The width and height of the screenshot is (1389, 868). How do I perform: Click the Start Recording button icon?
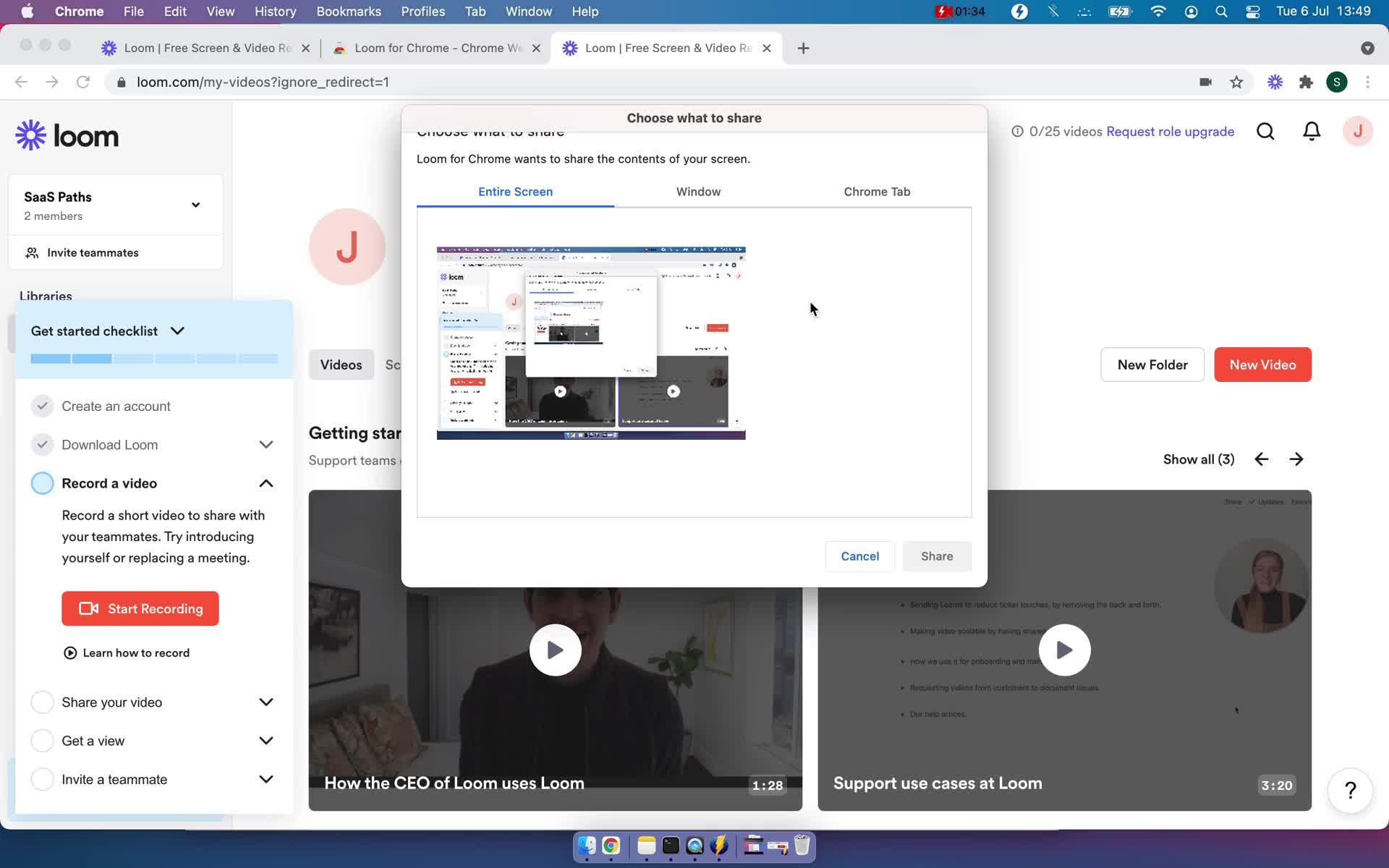[89, 608]
